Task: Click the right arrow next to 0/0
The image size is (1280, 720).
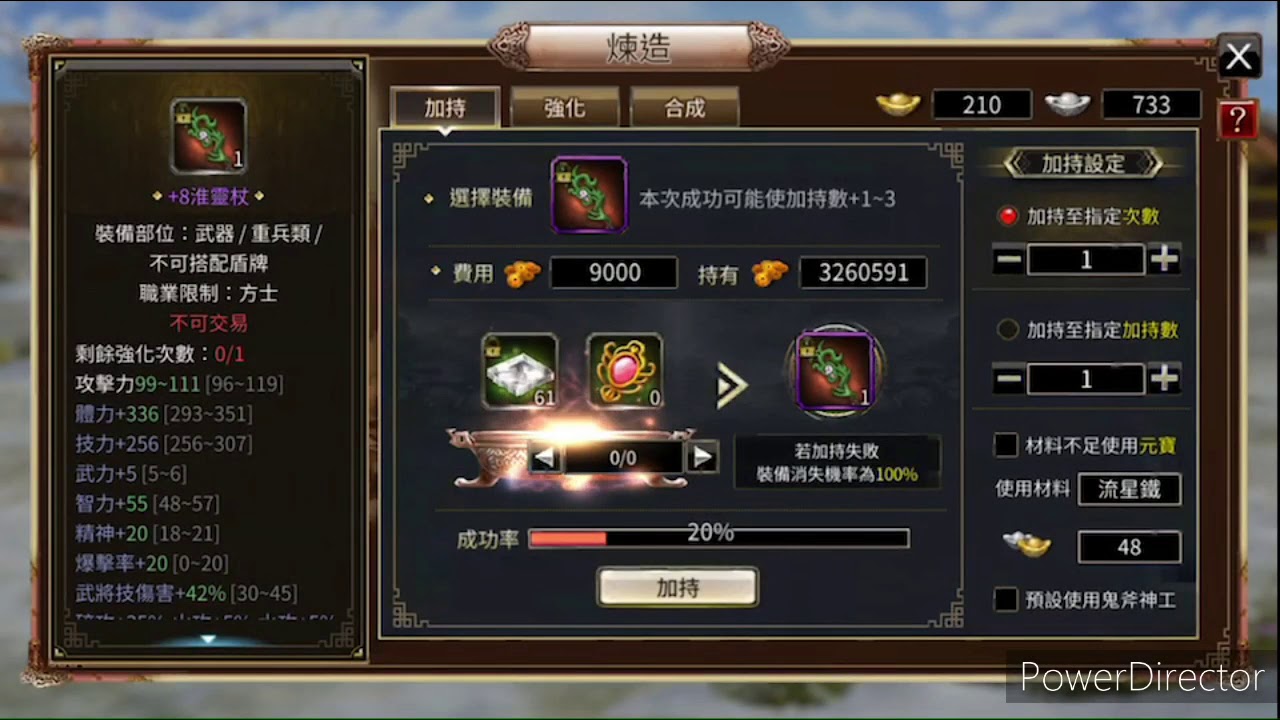Action: [703, 458]
